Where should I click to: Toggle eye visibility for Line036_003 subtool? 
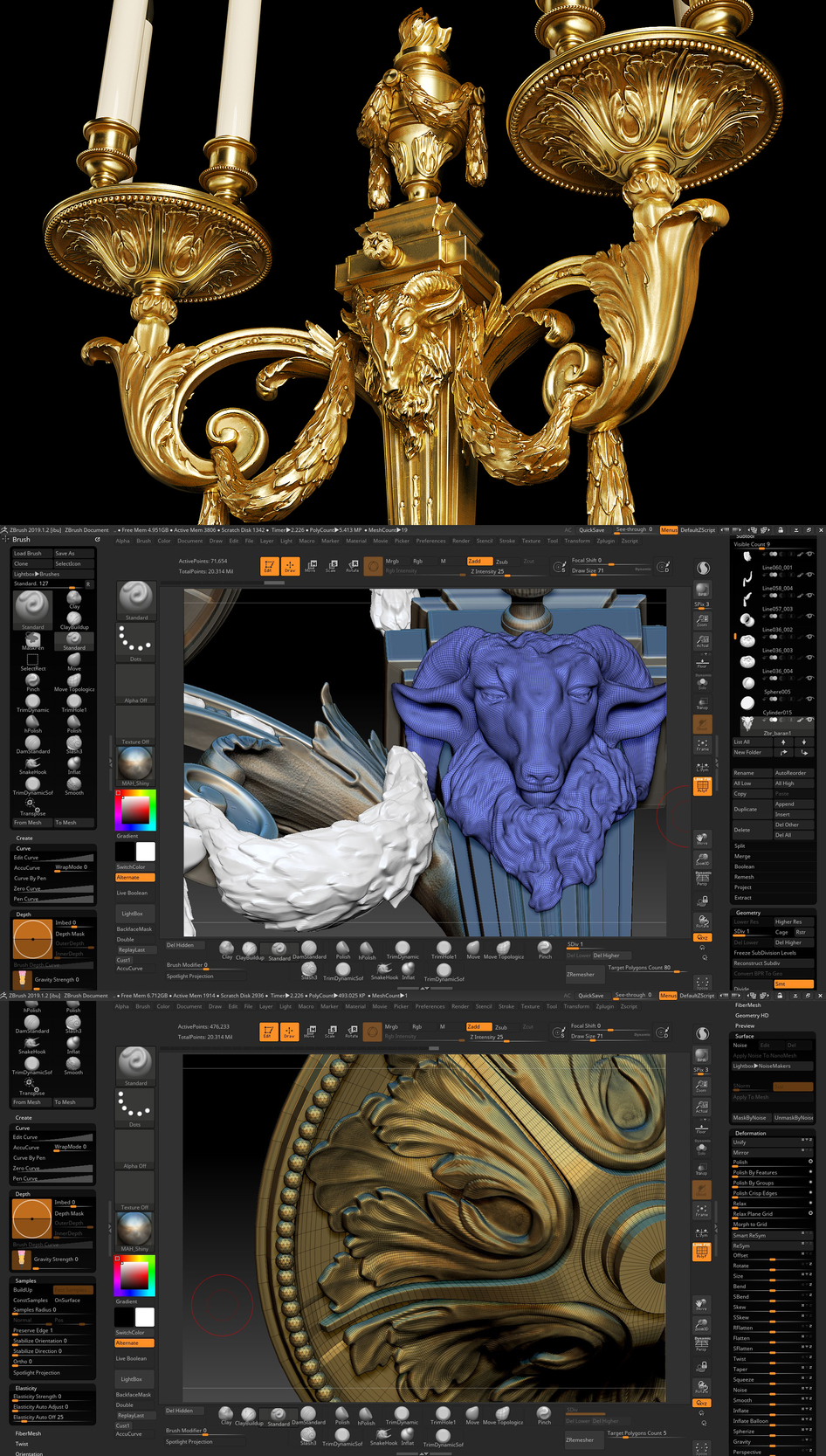tap(809, 657)
